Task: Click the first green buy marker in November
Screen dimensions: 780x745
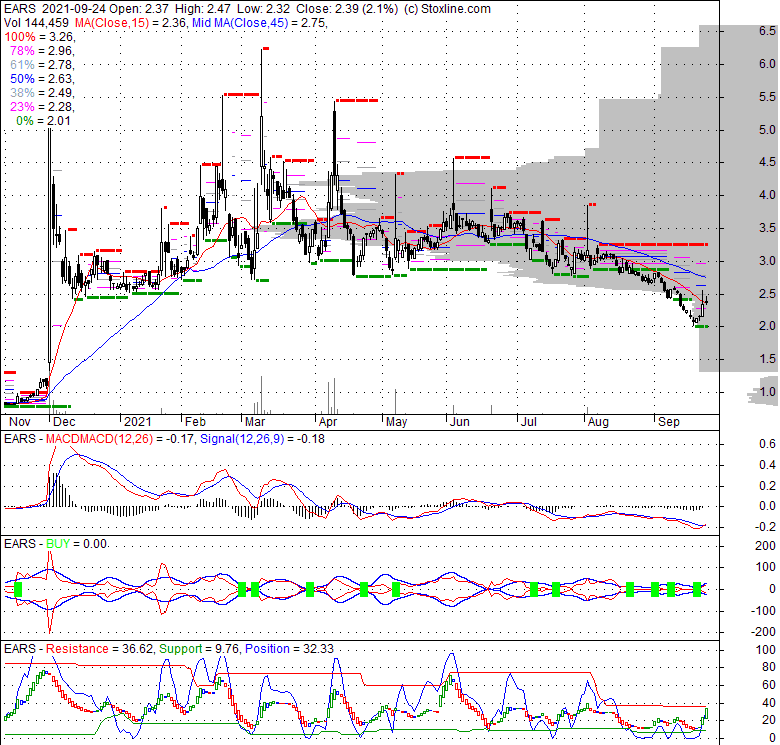Action: 18,589
